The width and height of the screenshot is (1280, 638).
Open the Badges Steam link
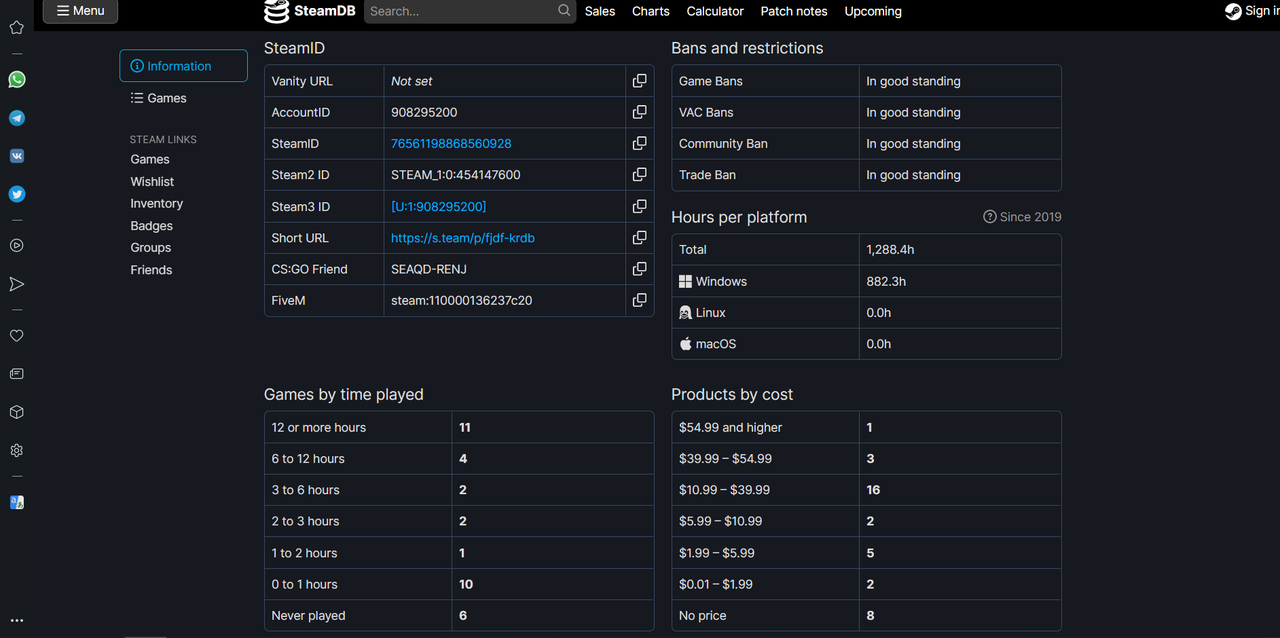152,226
